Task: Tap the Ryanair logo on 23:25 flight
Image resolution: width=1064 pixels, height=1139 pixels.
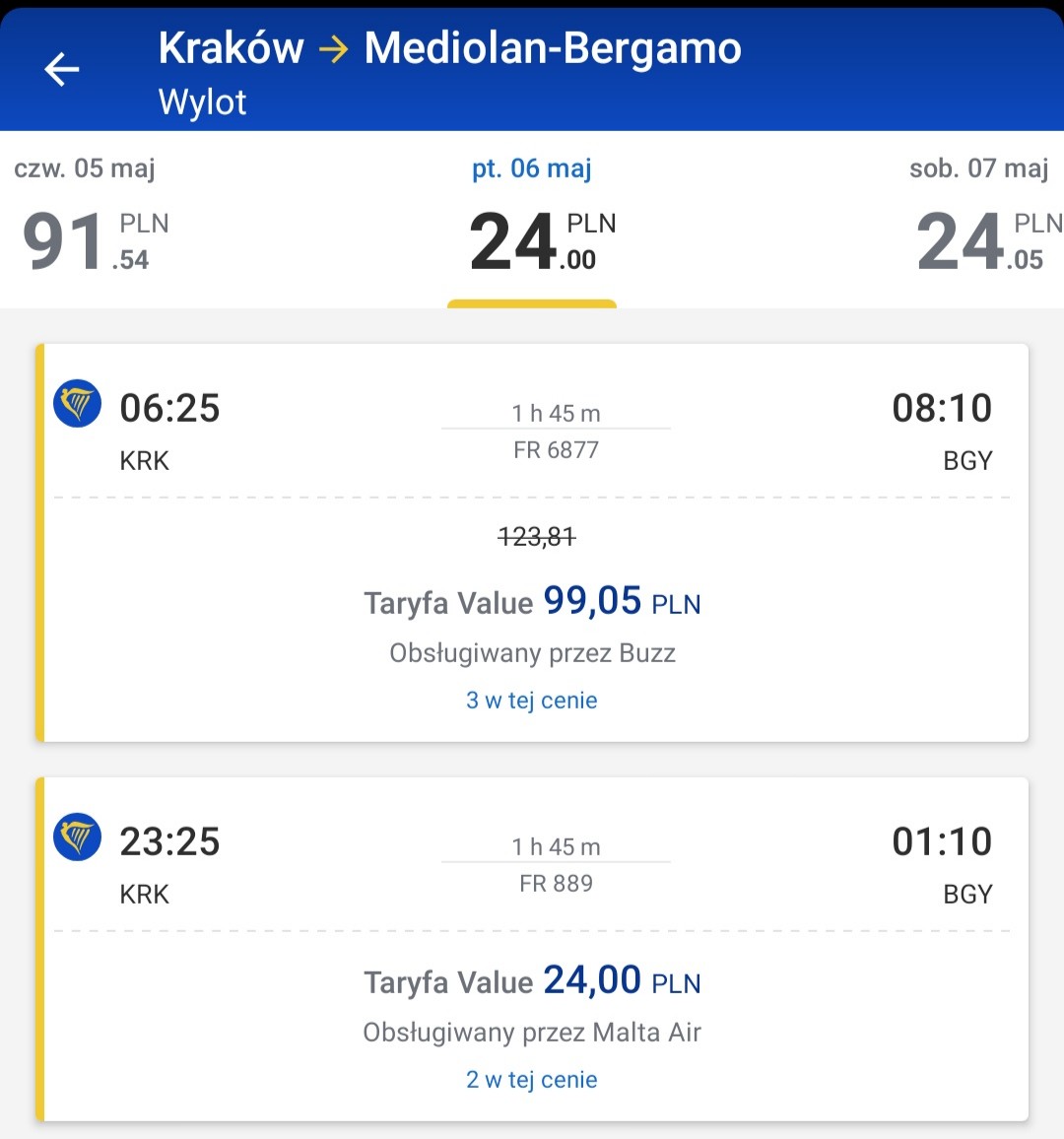Action: [78, 837]
